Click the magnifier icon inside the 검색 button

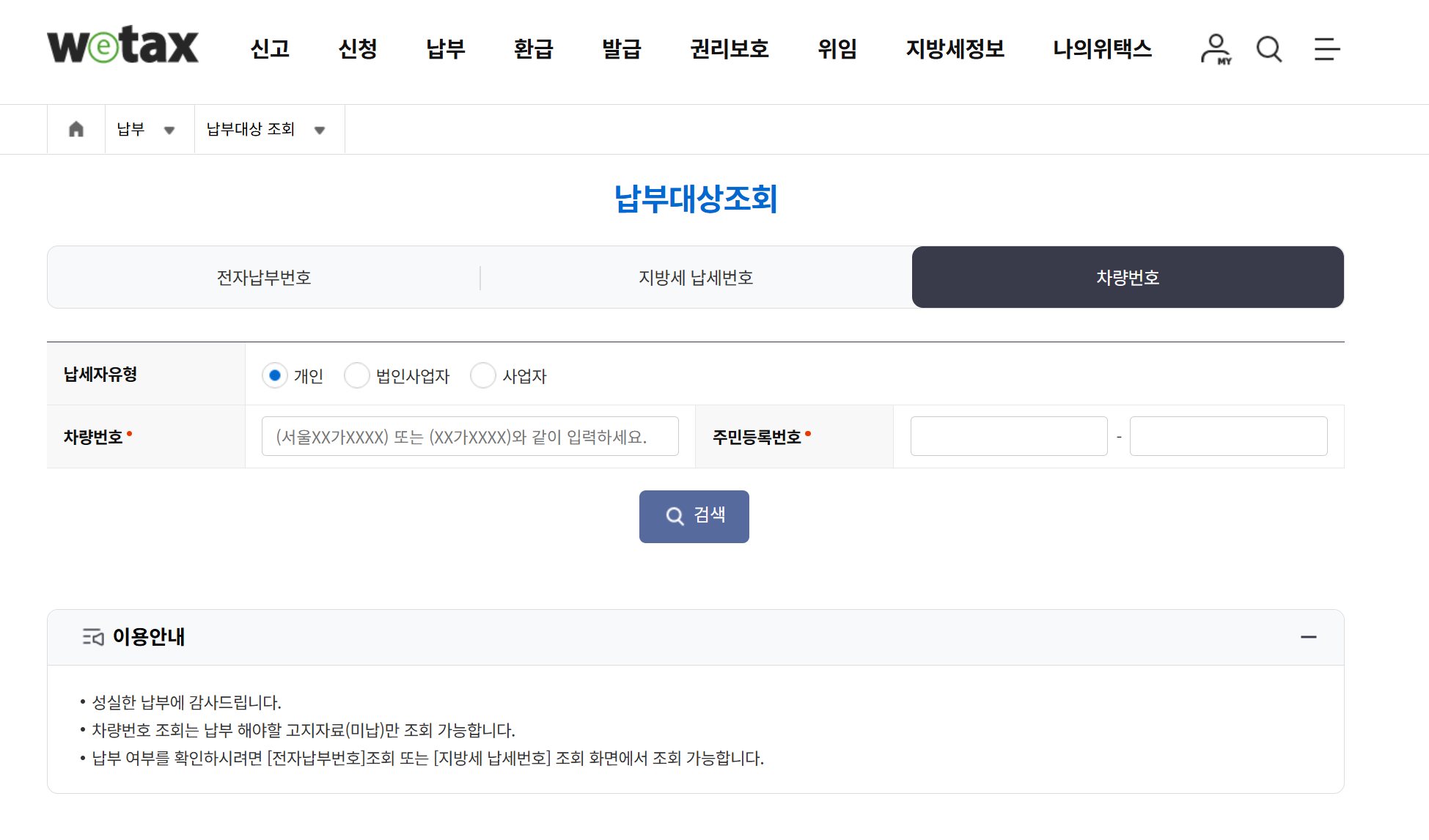coord(674,516)
